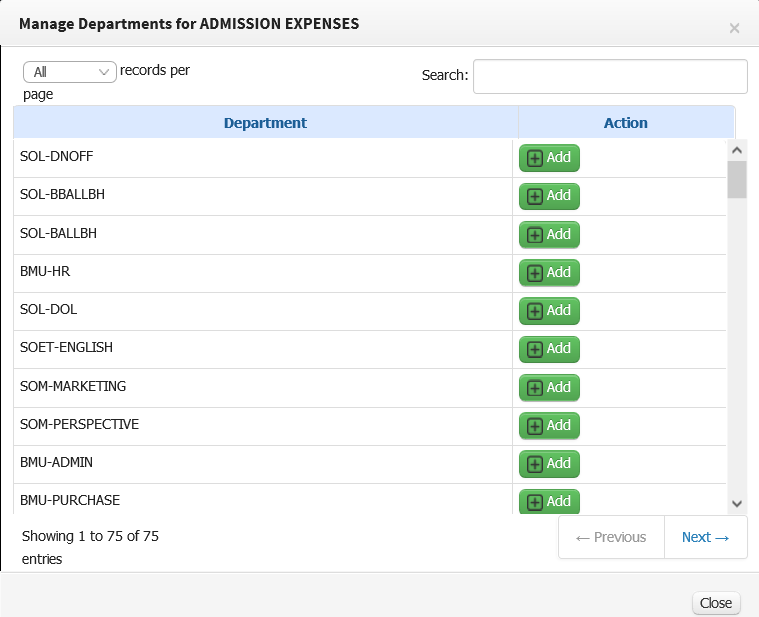Screen dimensions: 759x617
Task: Add the BMU-ADMIN department
Action: click(x=549, y=464)
